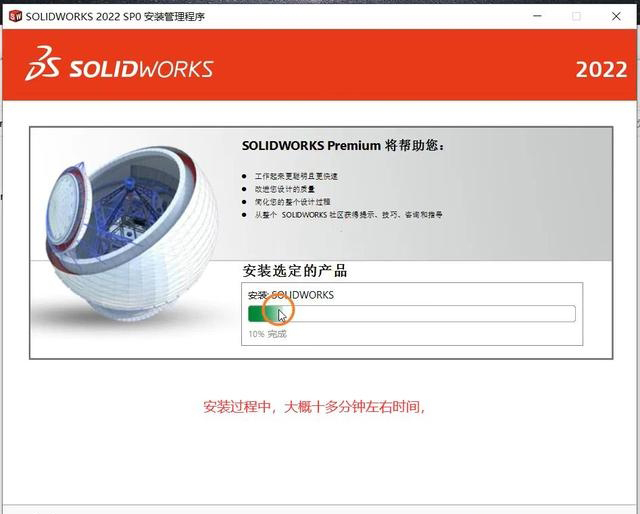640x514 pixels.
Task: Click the '改进您设计的质量' bullet item
Action: (284, 189)
